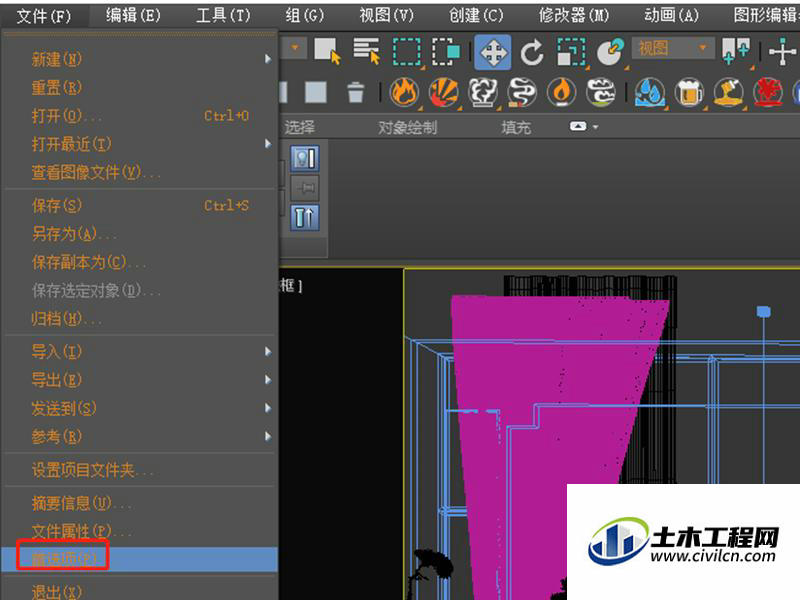Open the 创建(C) menu
Image resolution: width=800 pixels, height=600 pixels.
pyautogui.click(x=476, y=15)
